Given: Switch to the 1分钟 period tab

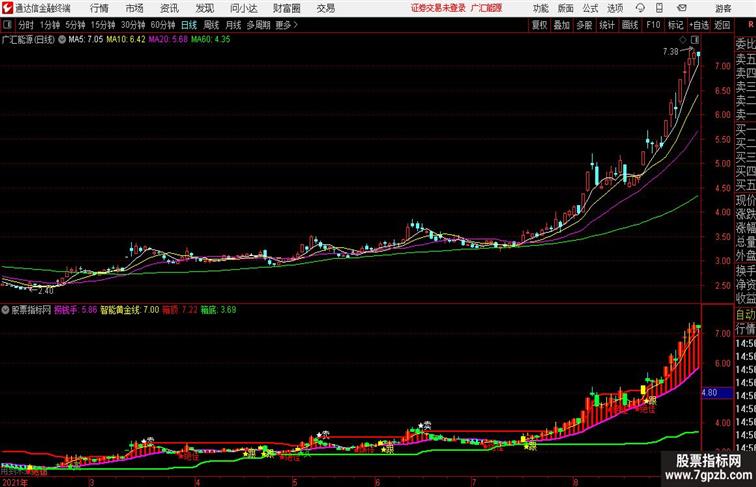Looking at the screenshot, I should click(50, 25).
